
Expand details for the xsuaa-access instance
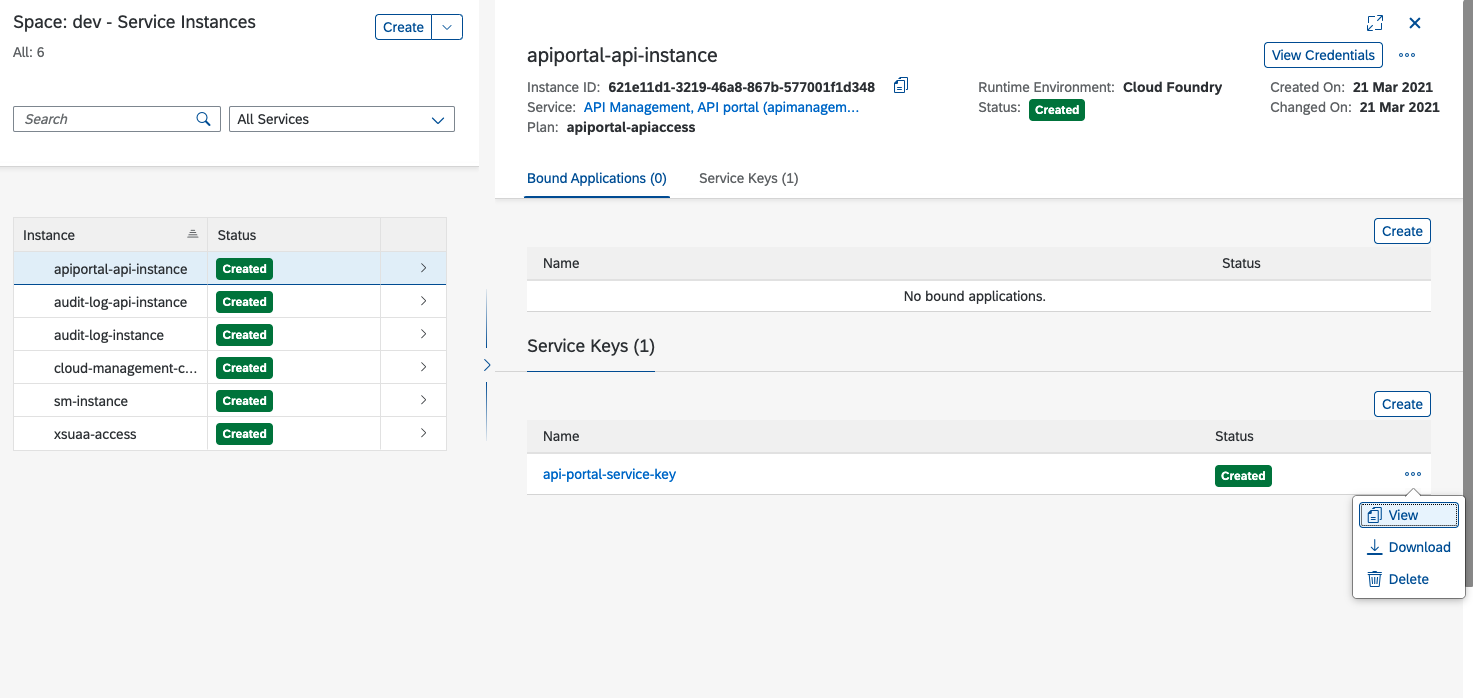(x=423, y=433)
